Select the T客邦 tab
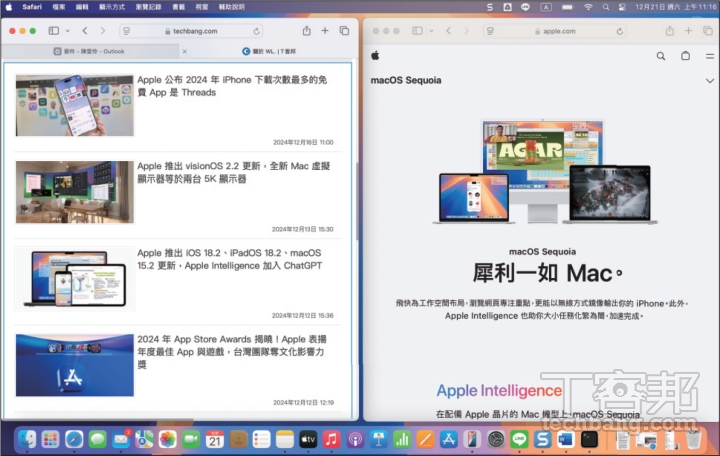Screen dimensions: 720x456 coord(269,51)
